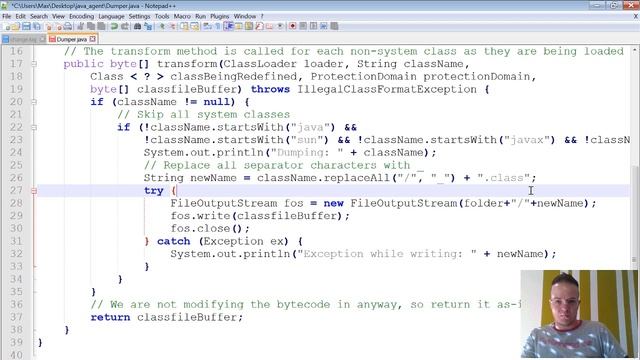Click the Paste toolbar icon
The width and height of the screenshot is (640, 360).
(x=101, y=26)
